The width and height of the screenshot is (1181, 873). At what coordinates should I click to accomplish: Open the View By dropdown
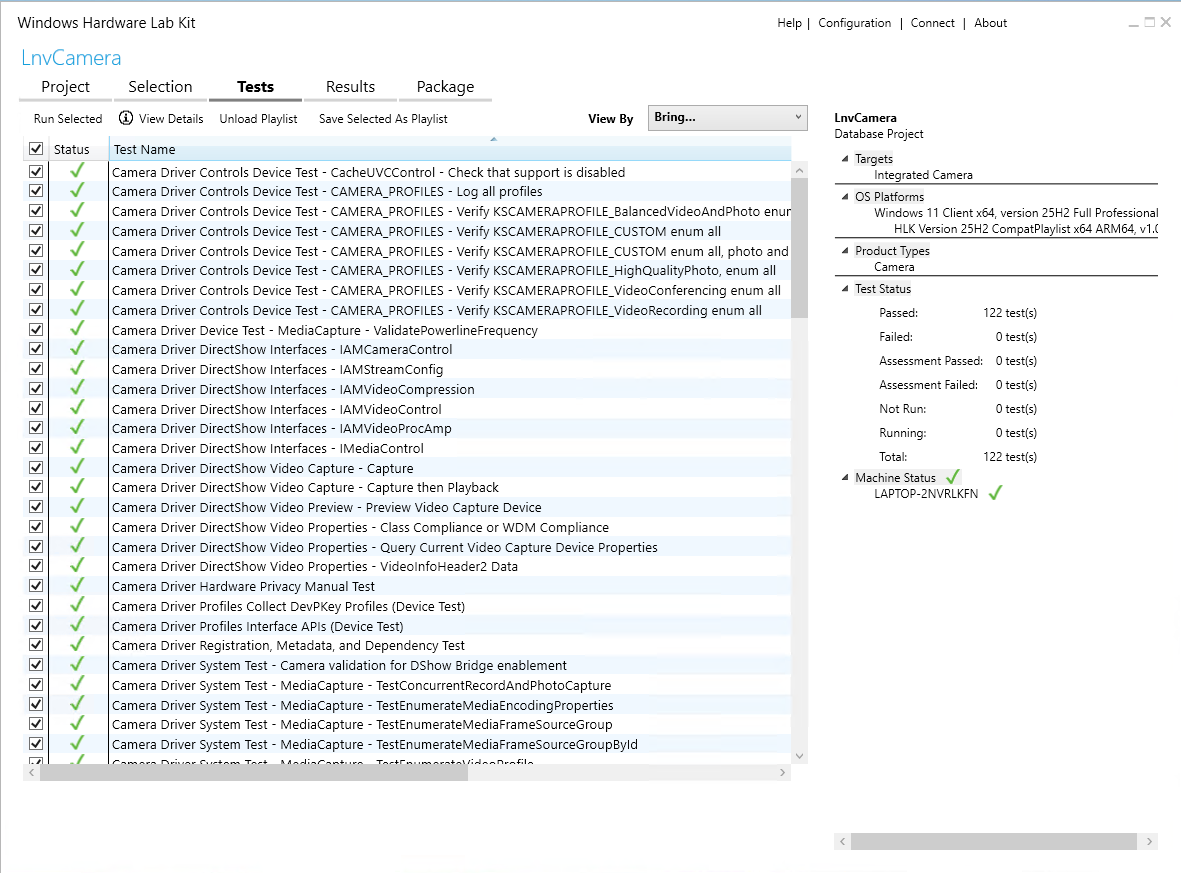(728, 118)
